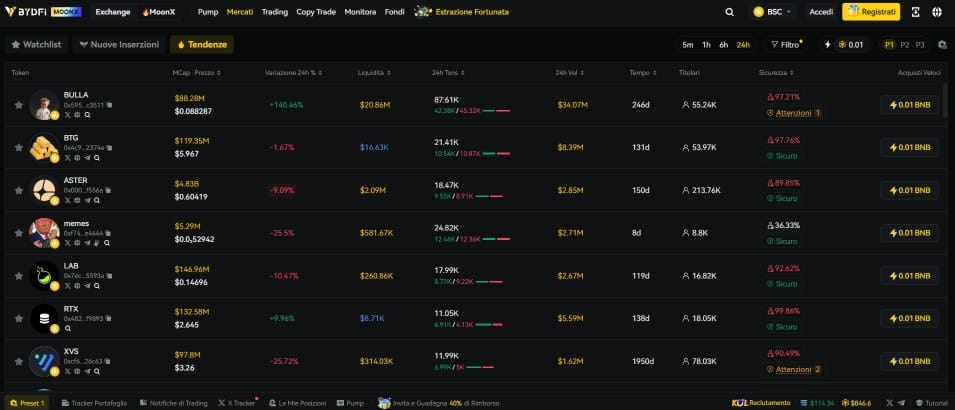Open the search magnifier in the header
This screenshot has width=955, height=410.
729,12
